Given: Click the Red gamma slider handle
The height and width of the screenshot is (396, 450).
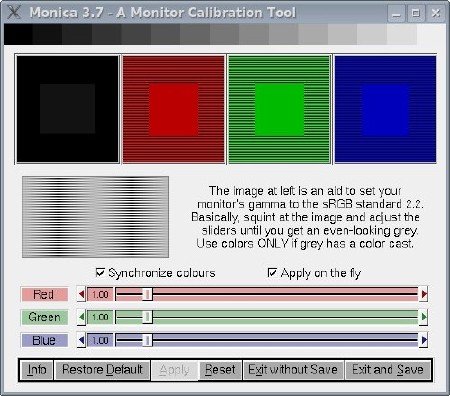Looking at the screenshot, I should coord(147,294).
